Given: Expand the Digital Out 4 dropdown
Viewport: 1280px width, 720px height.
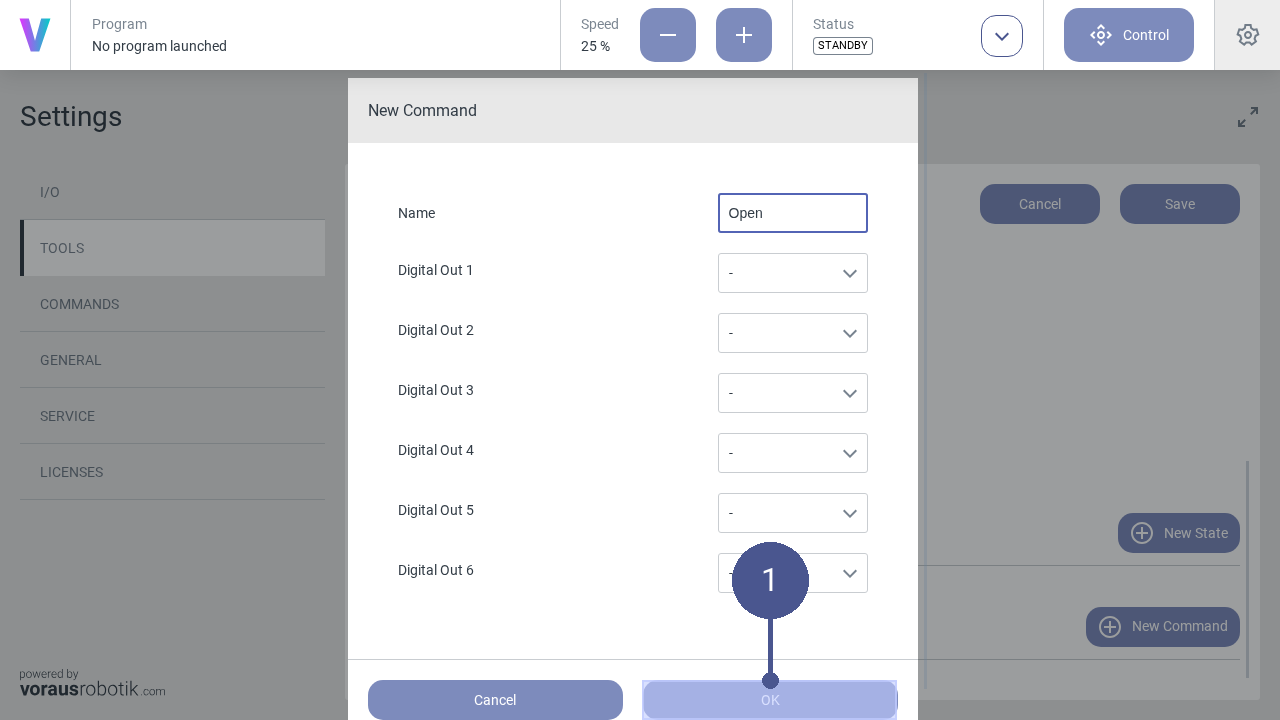Looking at the screenshot, I should tap(792, 453).
